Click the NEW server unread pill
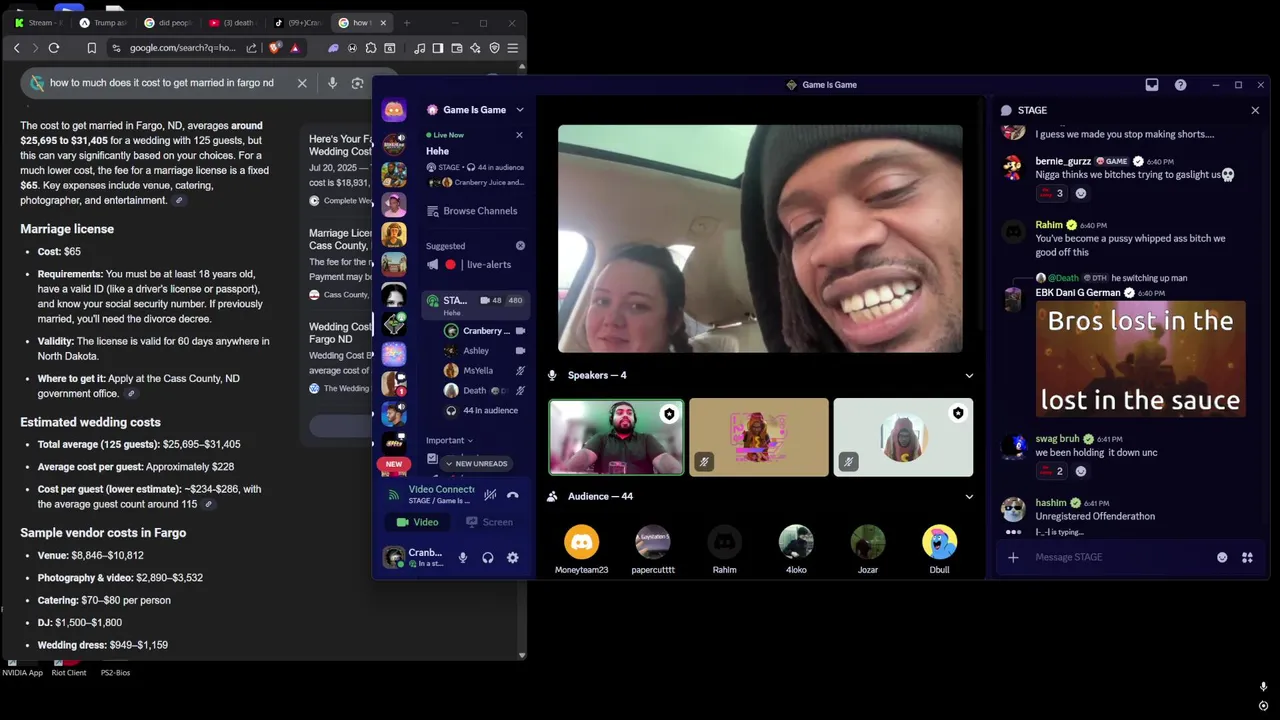1280x720 pixels. [394, 464]
